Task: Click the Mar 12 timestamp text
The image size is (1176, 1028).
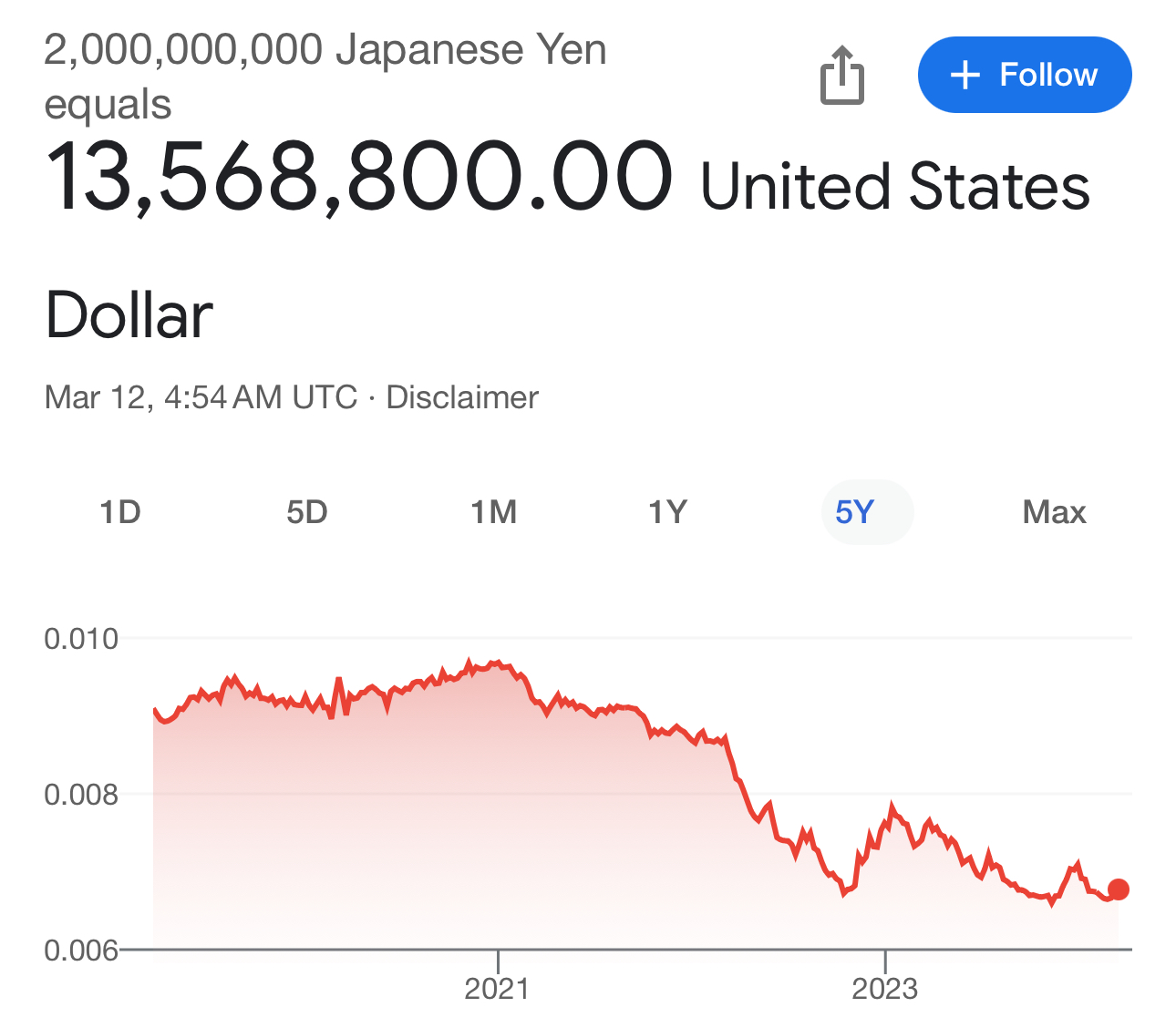Action: [201, 397]
